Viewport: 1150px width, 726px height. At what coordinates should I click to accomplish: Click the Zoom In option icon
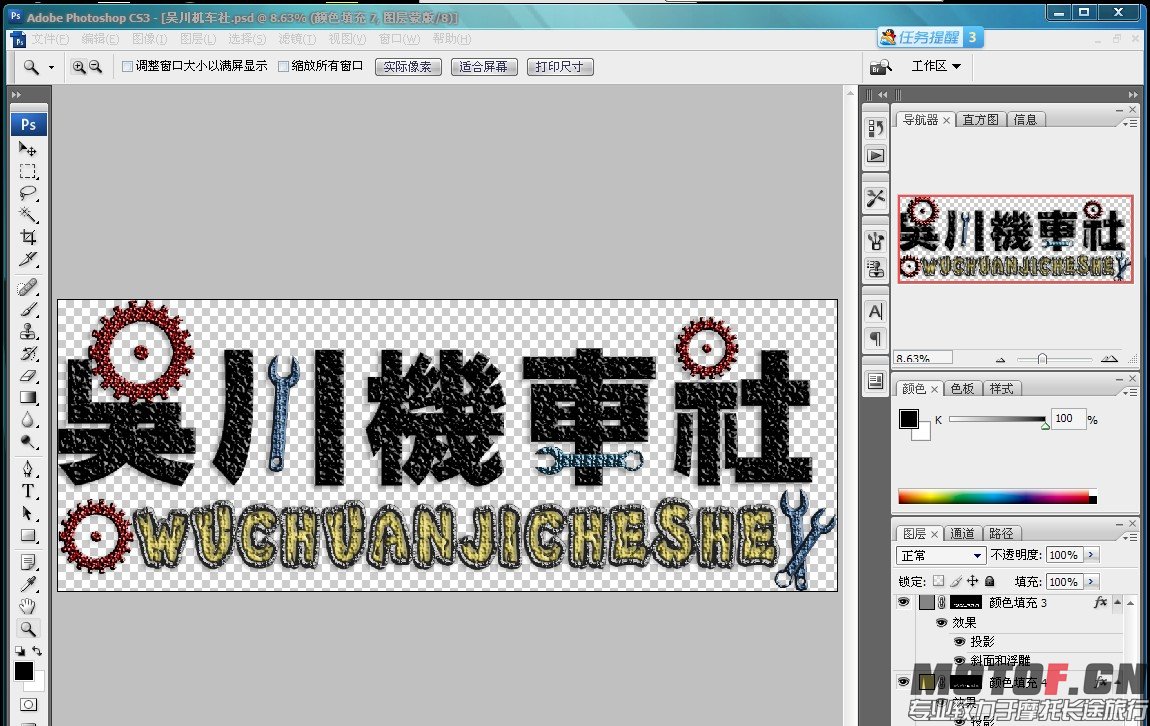(78, 67)
